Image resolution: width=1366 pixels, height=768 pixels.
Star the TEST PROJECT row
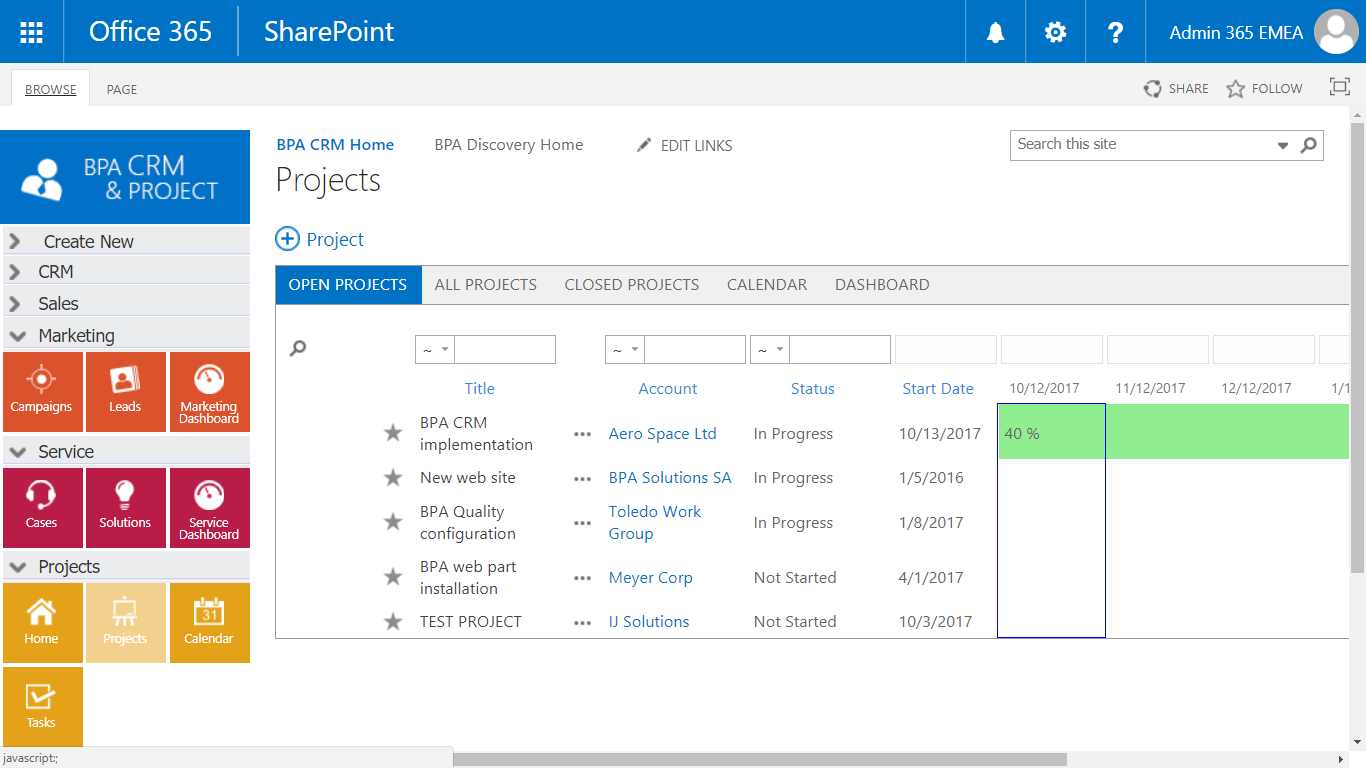[x=394, y=622]
